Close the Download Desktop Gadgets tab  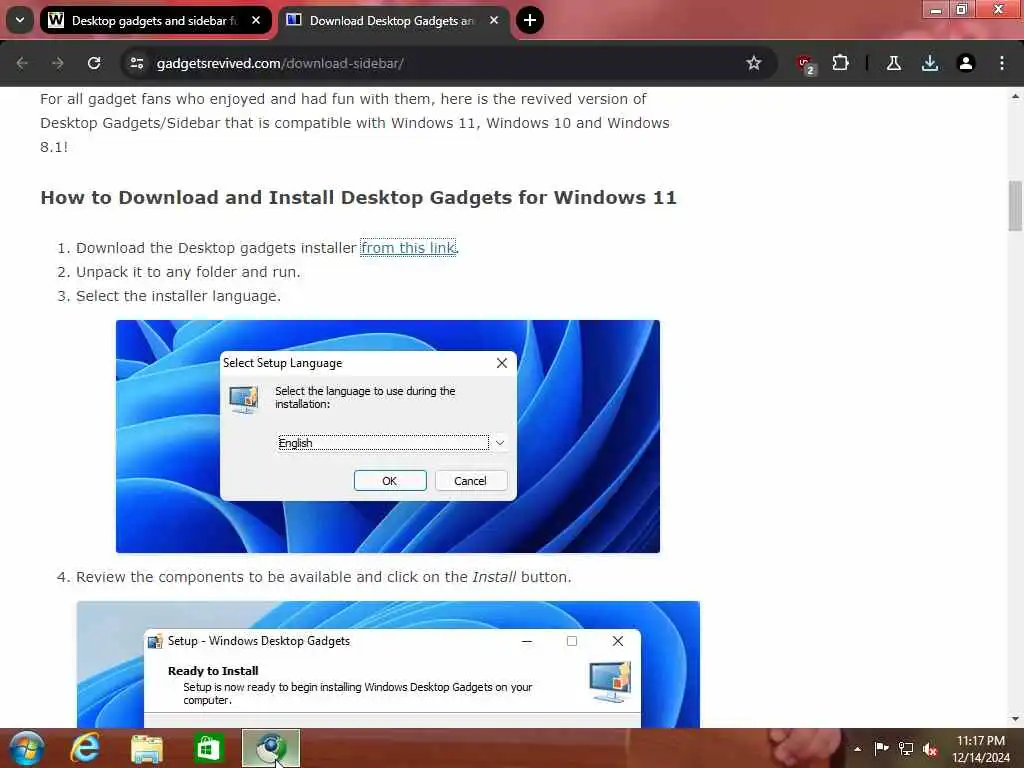[494, 20]
